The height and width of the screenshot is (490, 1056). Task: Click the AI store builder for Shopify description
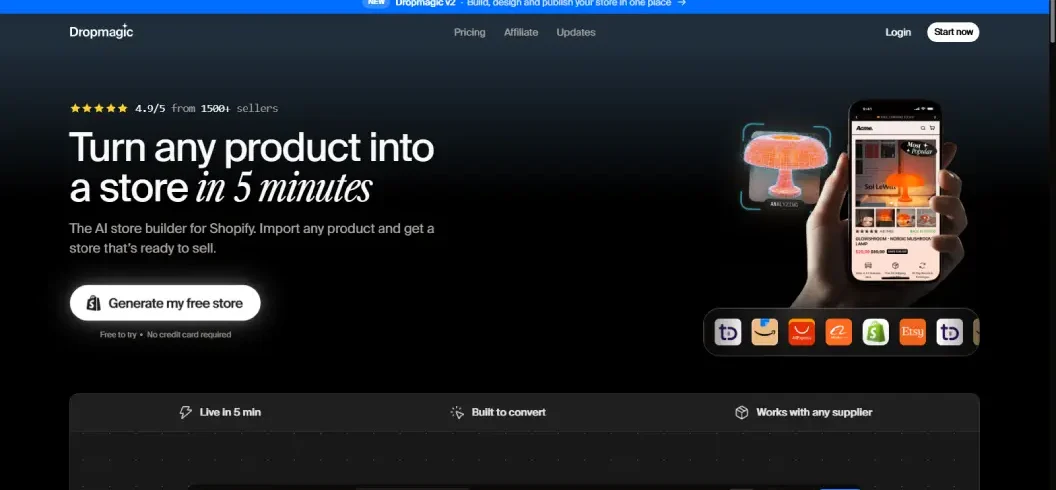point(252,238)
